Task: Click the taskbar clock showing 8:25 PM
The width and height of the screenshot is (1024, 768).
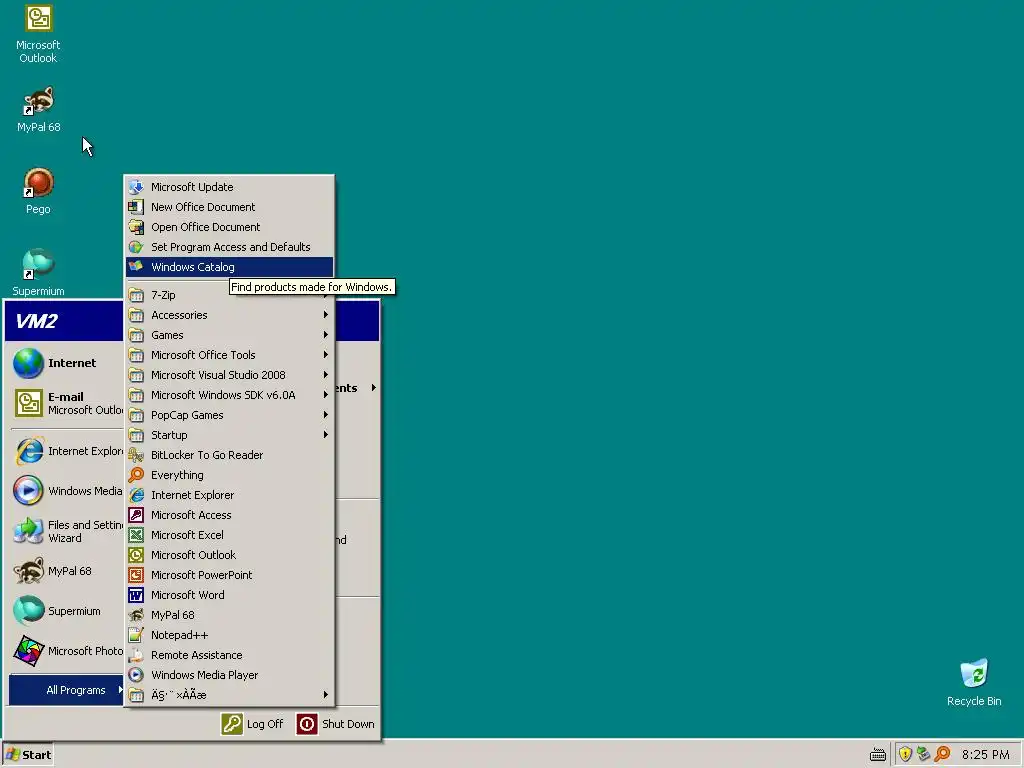Action: pyautogui.click(x=985, y=755)
